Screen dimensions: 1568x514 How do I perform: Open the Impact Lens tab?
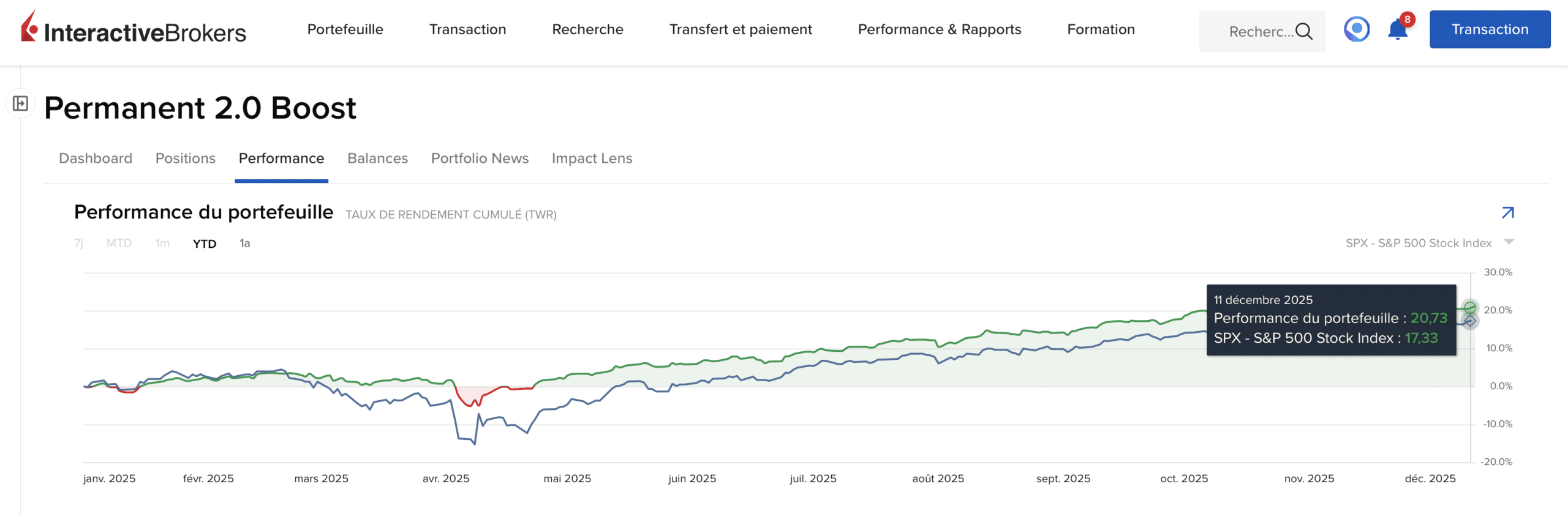point(592,158)
